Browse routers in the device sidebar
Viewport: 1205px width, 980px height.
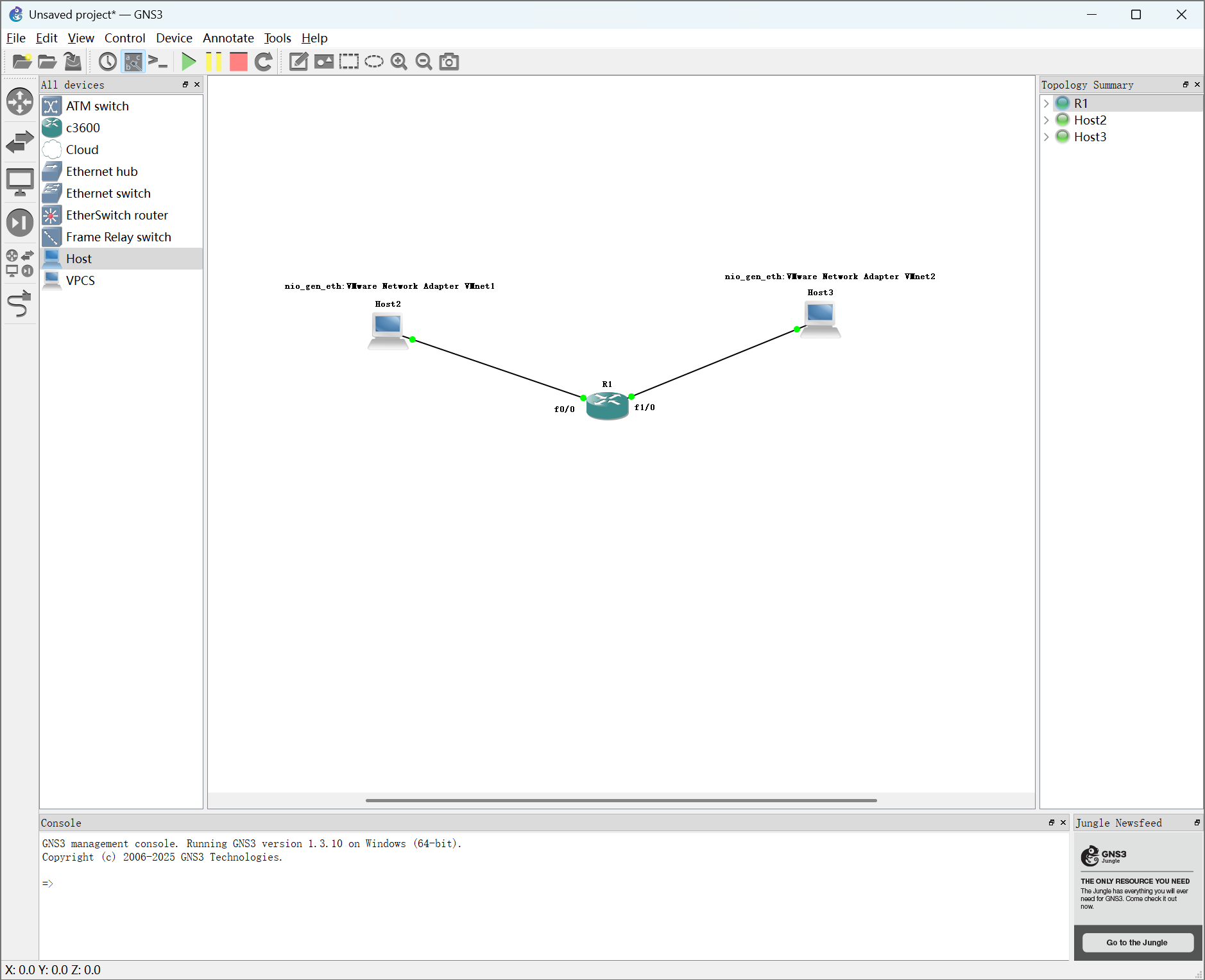tap(20, 101)
